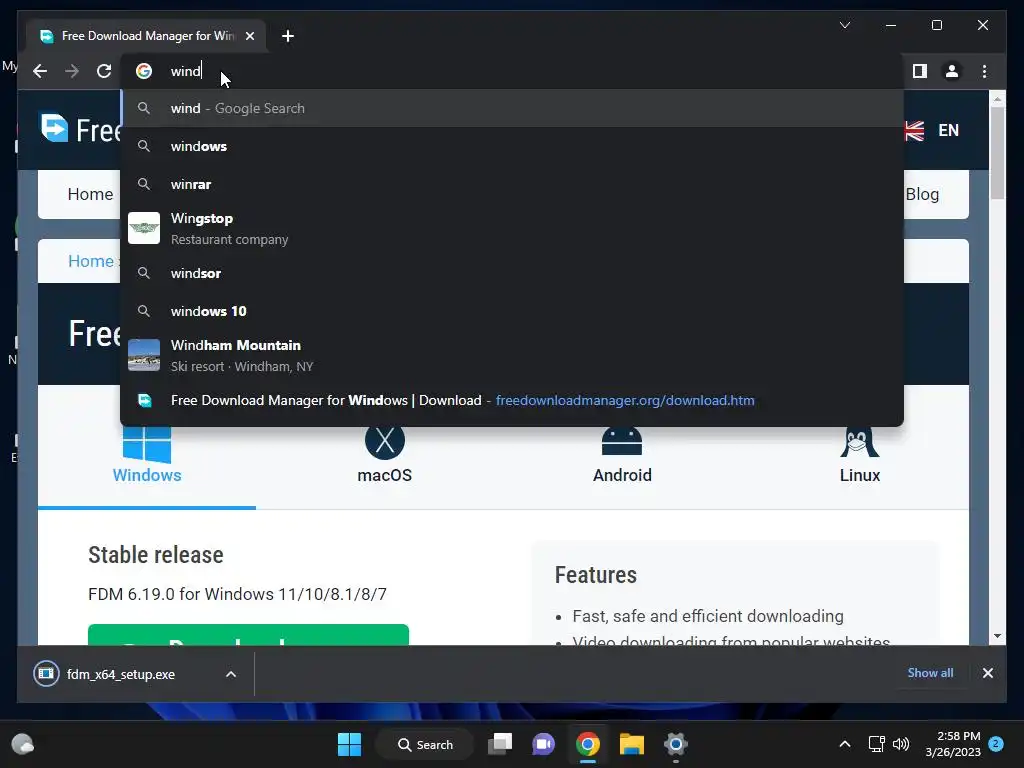Screen dimensions: 1024x768
Task: Click 'Show all' downloads link
Action: (x=930, y=673)
